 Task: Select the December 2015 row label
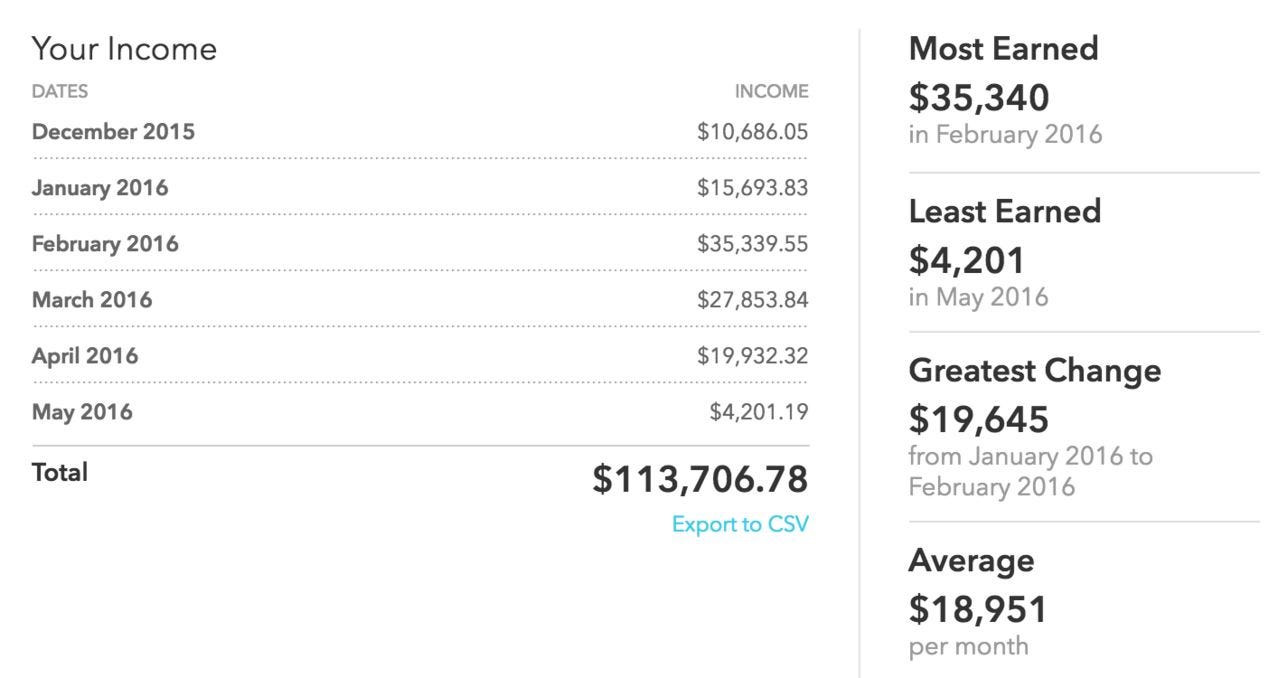coord(113,132)
